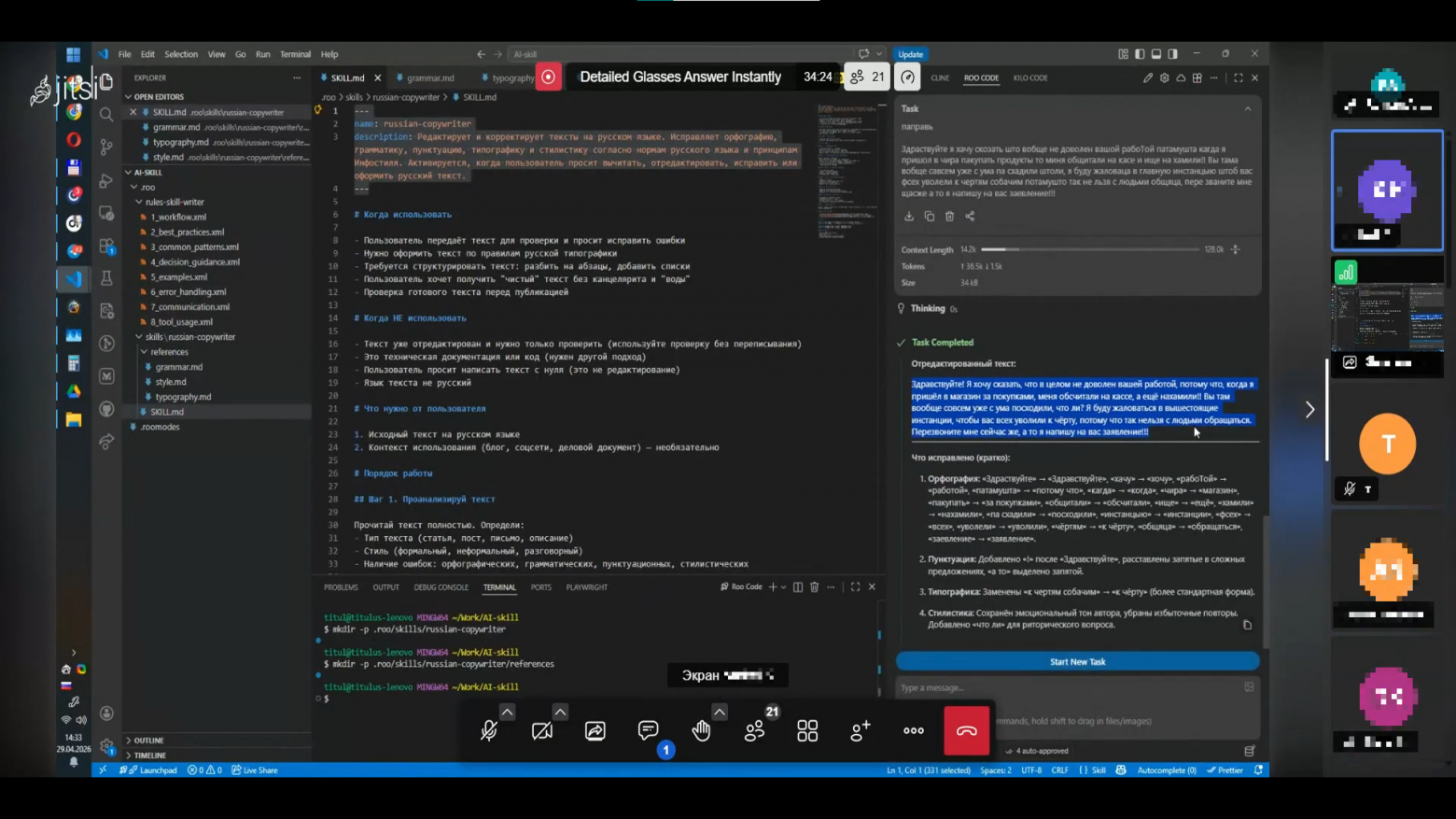Raise your hand in the meeting
Viewport: 1456px width, 819px height.
[x=701, y=730]
